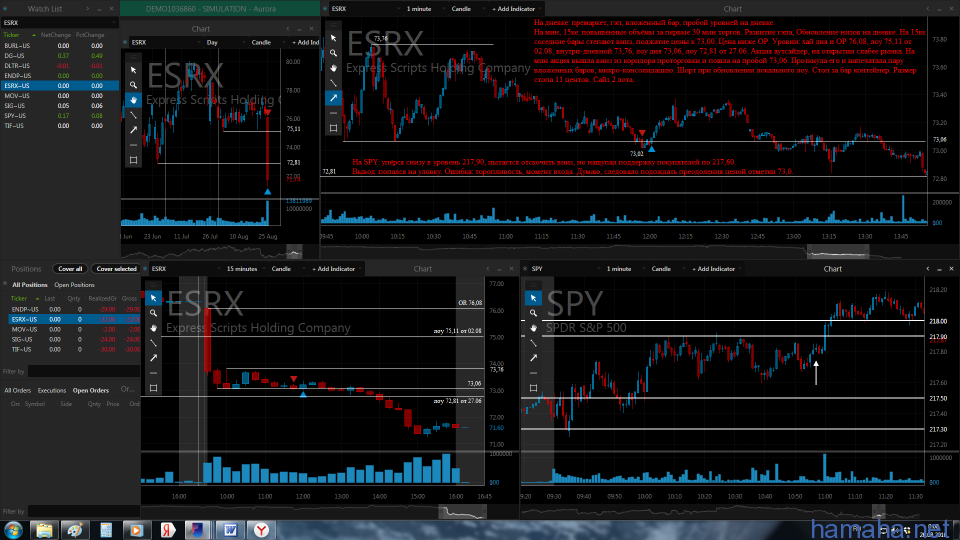Screen dimensions: 960x540
Task: Select the rectangle tool in ESRX 1 minute chart
Action: point(333,128)
